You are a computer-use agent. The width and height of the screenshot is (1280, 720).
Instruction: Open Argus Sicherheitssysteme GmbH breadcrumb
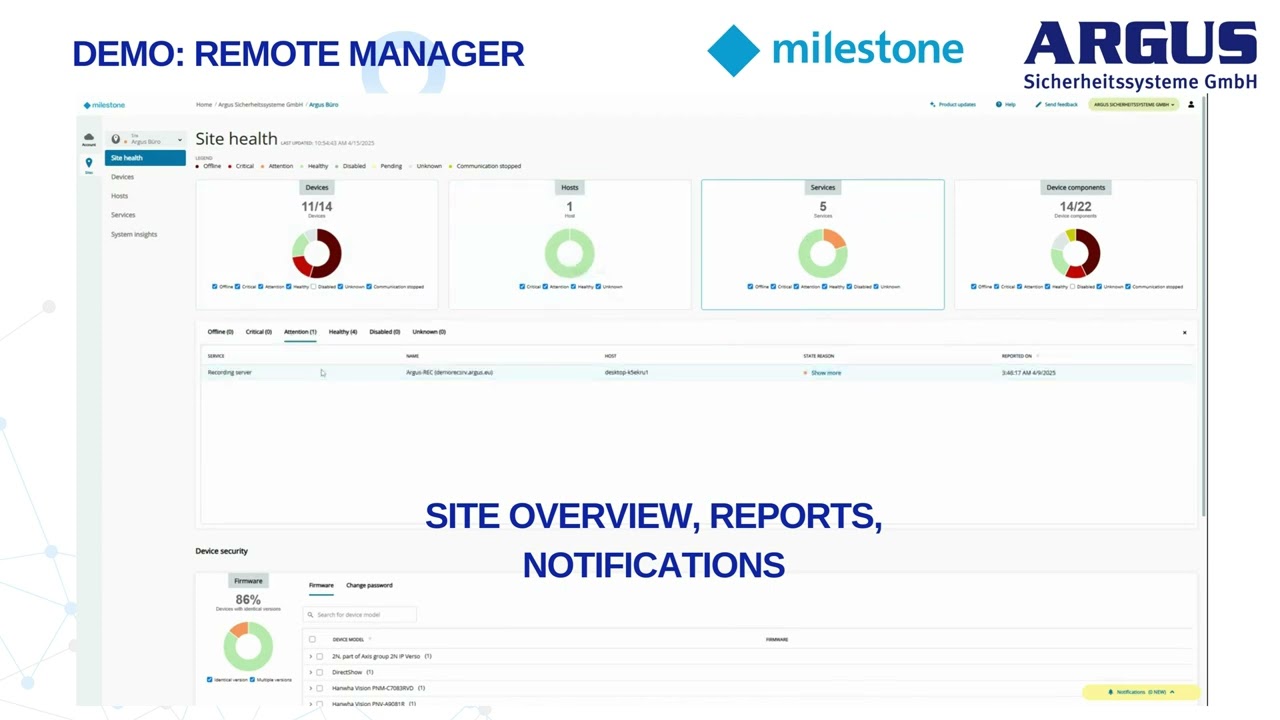point(260,104)
